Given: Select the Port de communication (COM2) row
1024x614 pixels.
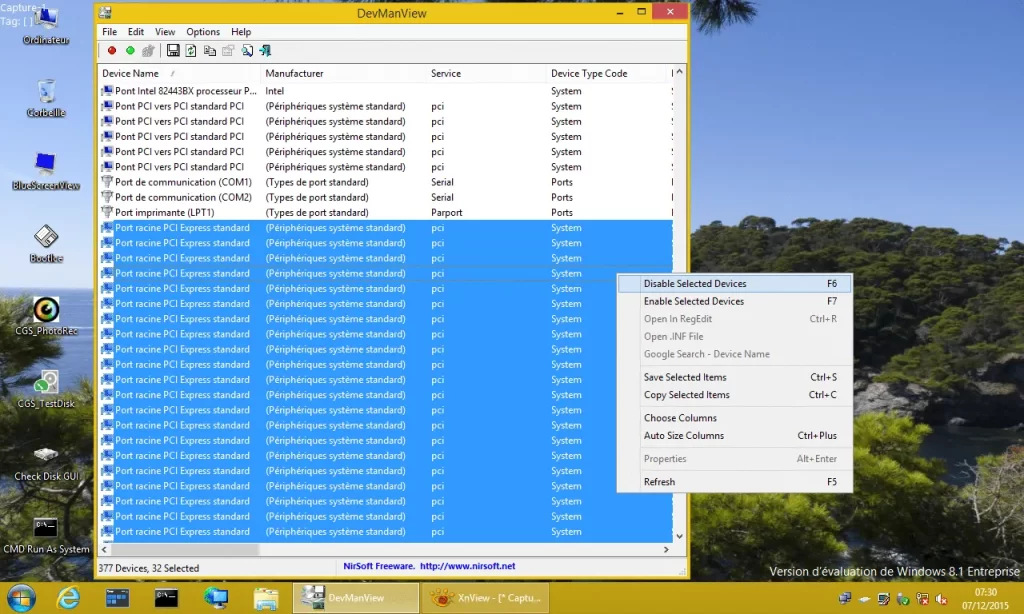Looking at the screenshot, I should 385,197.
